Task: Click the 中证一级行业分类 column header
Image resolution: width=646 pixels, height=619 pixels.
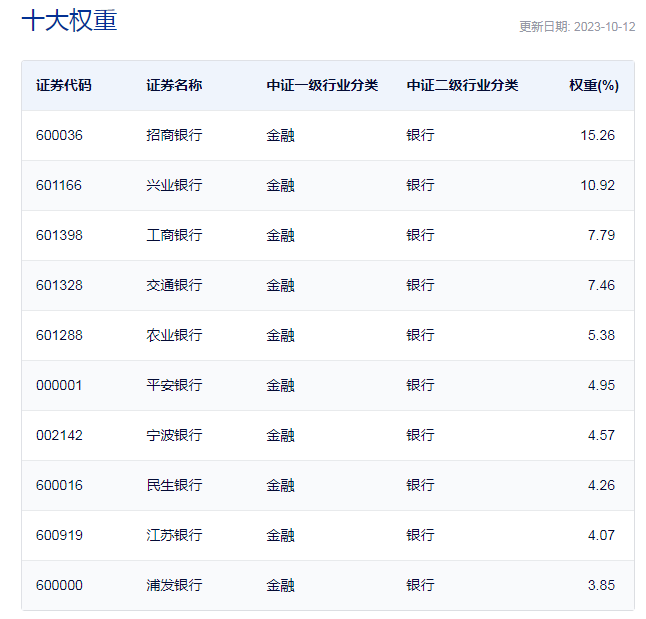Action: point(322,85)
